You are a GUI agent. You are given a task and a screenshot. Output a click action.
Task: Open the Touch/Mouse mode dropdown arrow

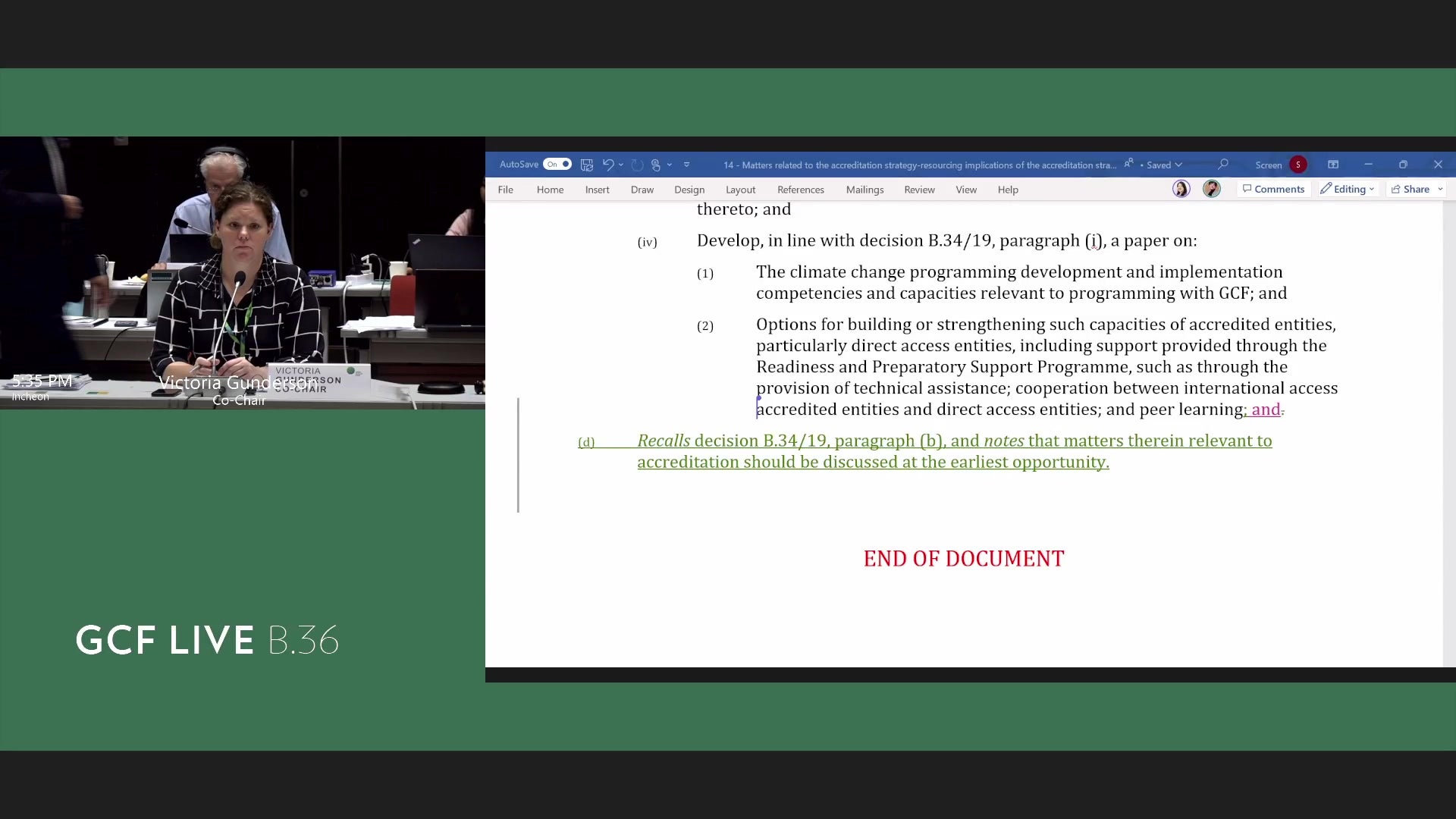670,165
